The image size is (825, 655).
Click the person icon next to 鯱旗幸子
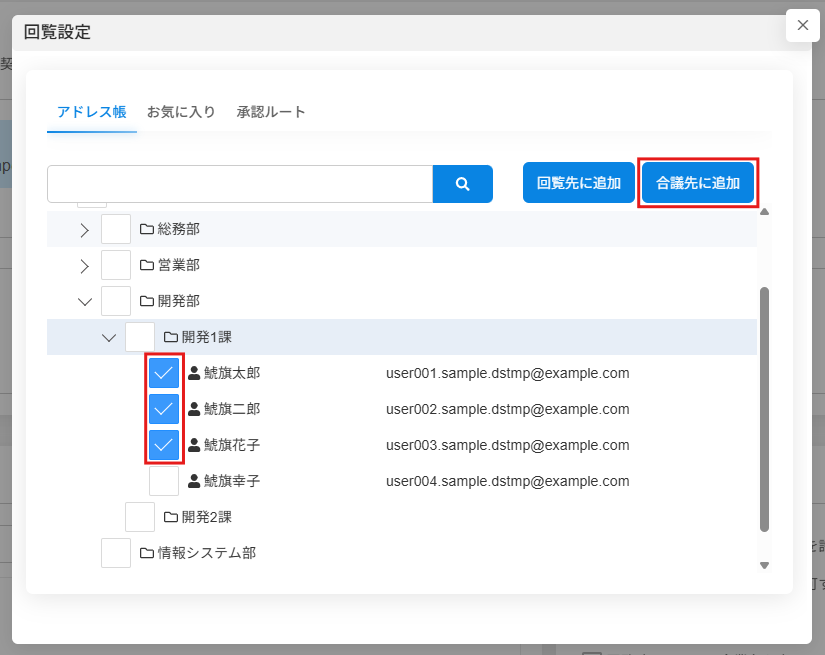point(194,481)
